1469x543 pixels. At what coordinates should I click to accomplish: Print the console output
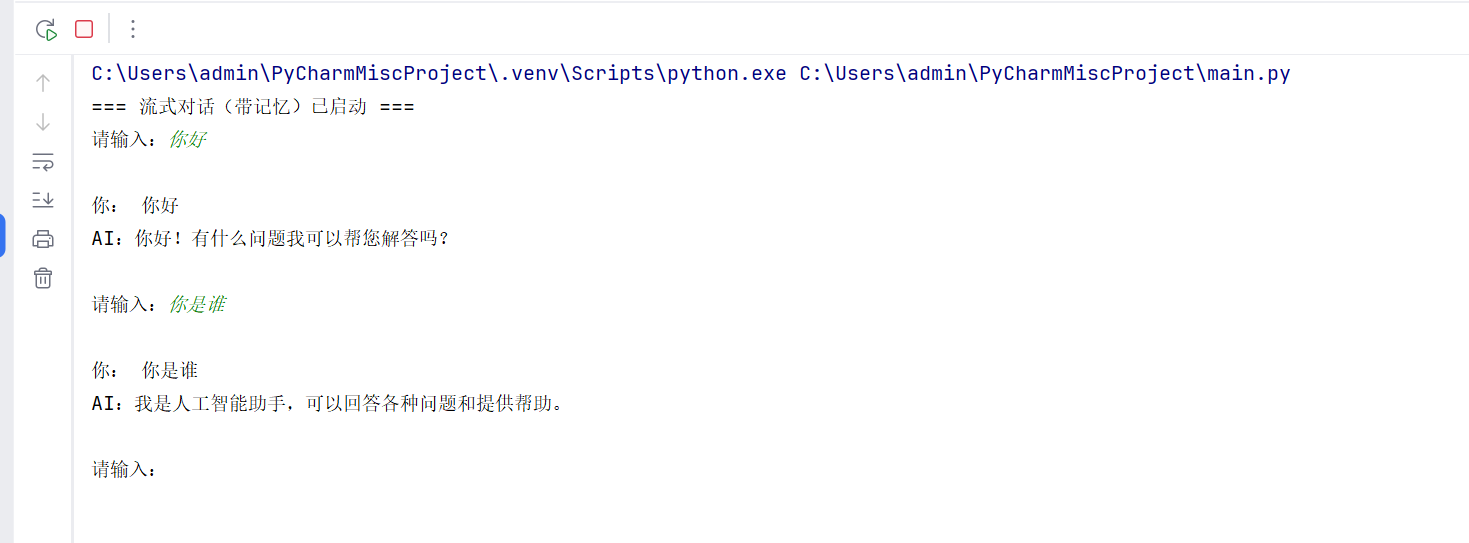[43, 239]
